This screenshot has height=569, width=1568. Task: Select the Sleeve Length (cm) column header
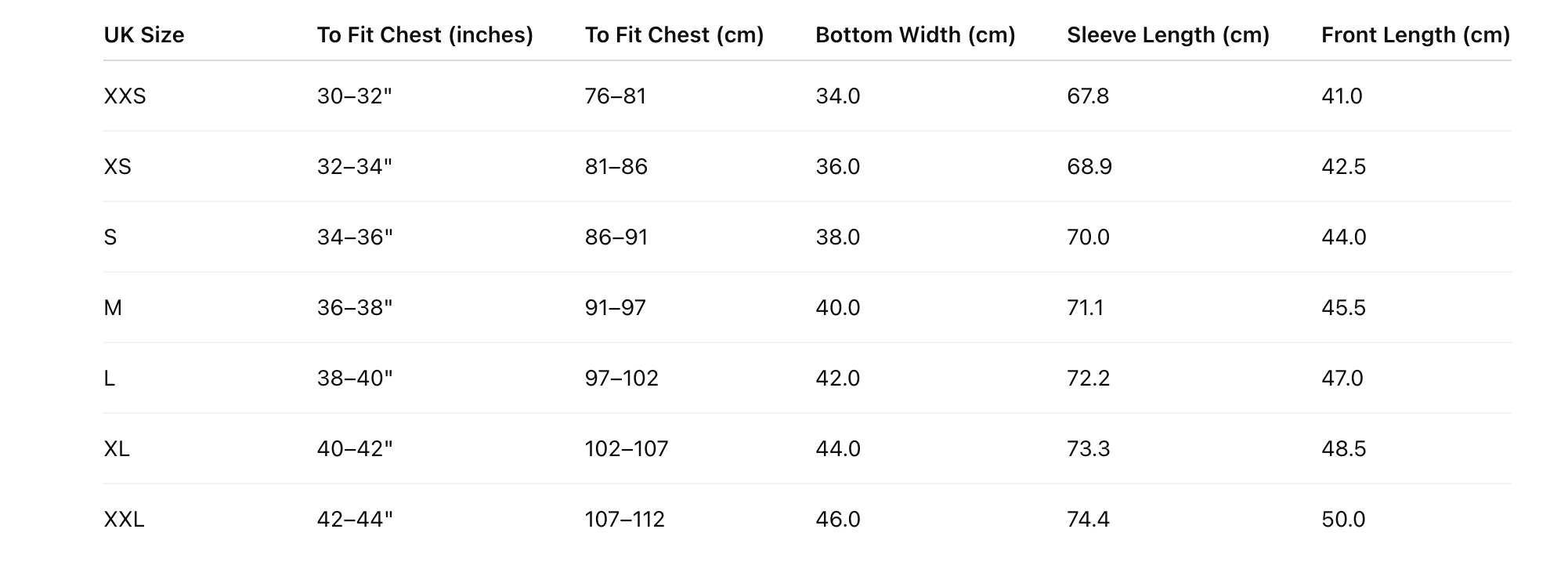point(1168,35)
